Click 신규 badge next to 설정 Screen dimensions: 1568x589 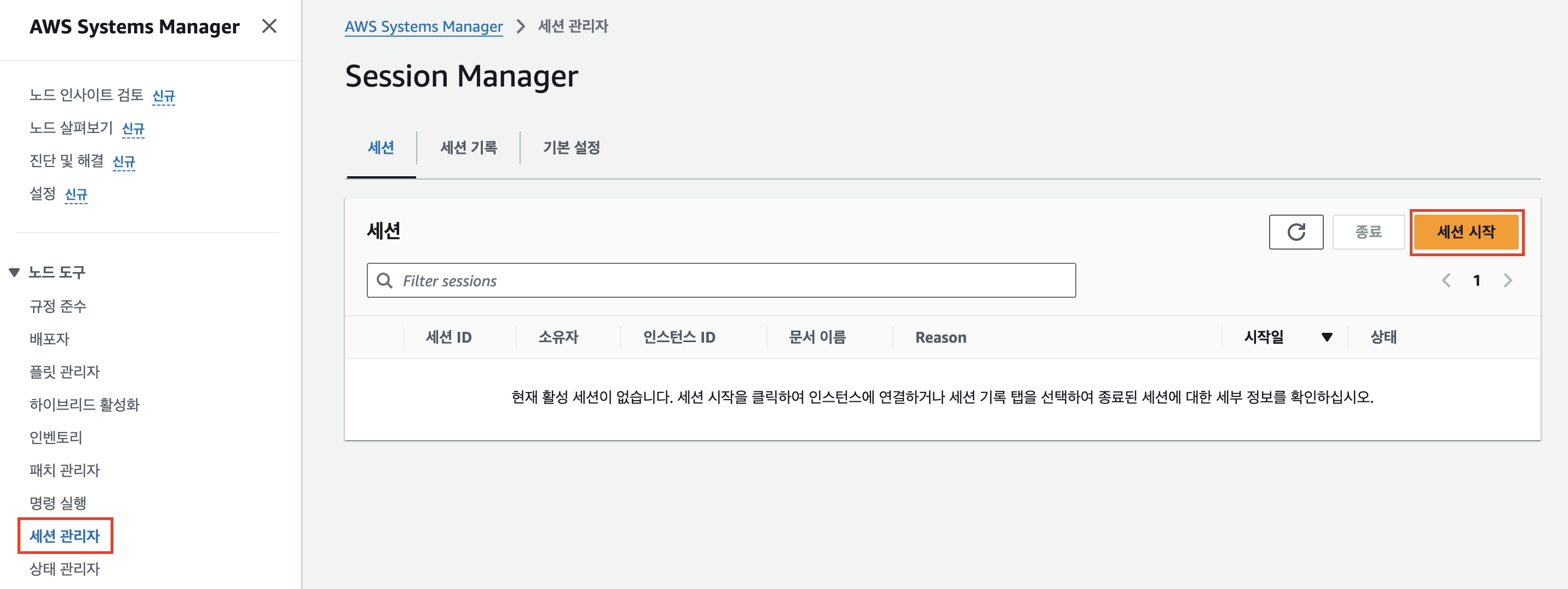pos(76,194)
